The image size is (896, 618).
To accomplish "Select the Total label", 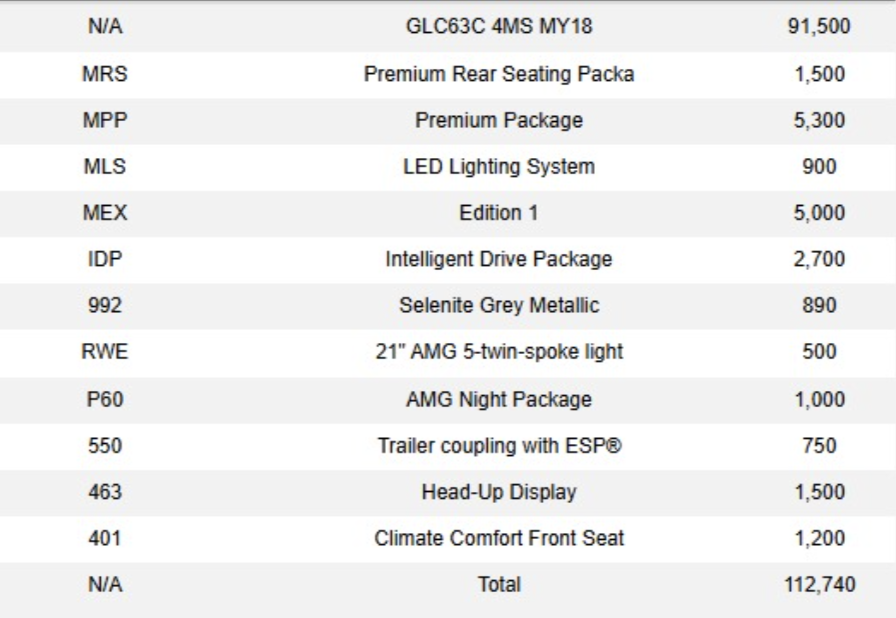I will (499, 584).
